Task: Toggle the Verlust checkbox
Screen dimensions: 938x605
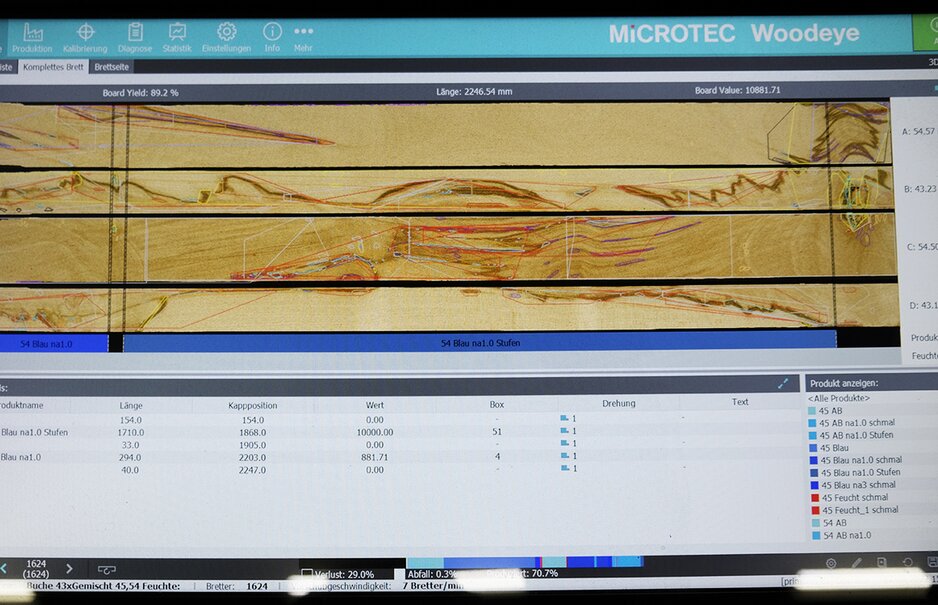Action: pyautogui.click(x=307, y=574)
